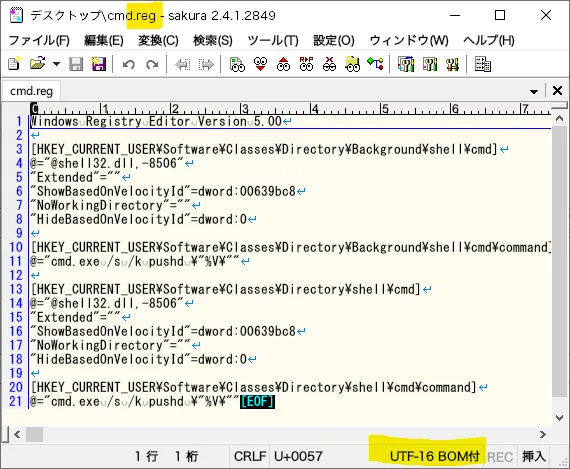Open the ファイル(F) menu
This screenshot has height=469, width=570.
[39, 40]
